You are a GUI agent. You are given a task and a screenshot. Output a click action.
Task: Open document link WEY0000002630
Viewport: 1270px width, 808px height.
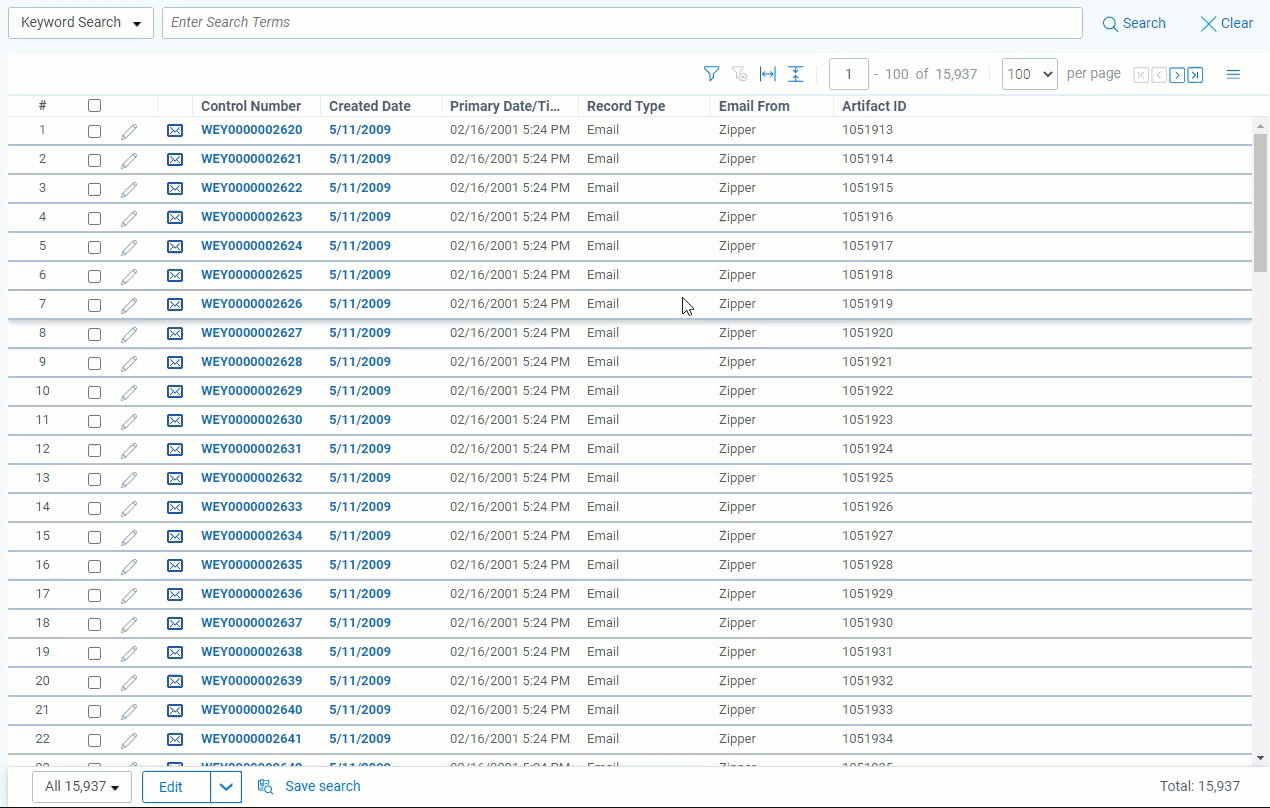[251, 420]
